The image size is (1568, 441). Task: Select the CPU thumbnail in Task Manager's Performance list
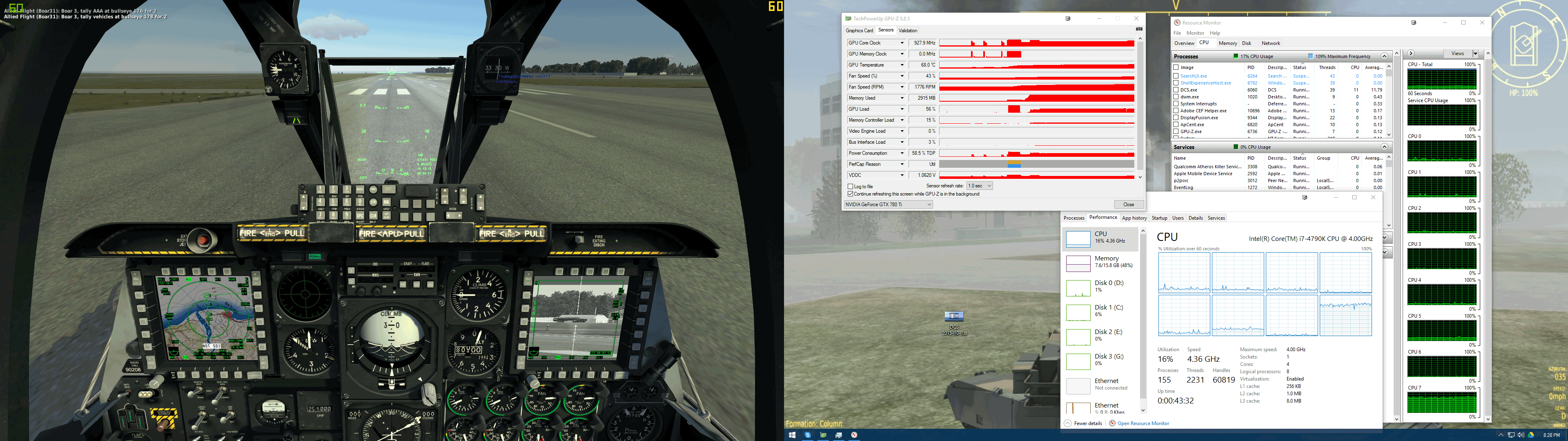(x=1078, y=239)
